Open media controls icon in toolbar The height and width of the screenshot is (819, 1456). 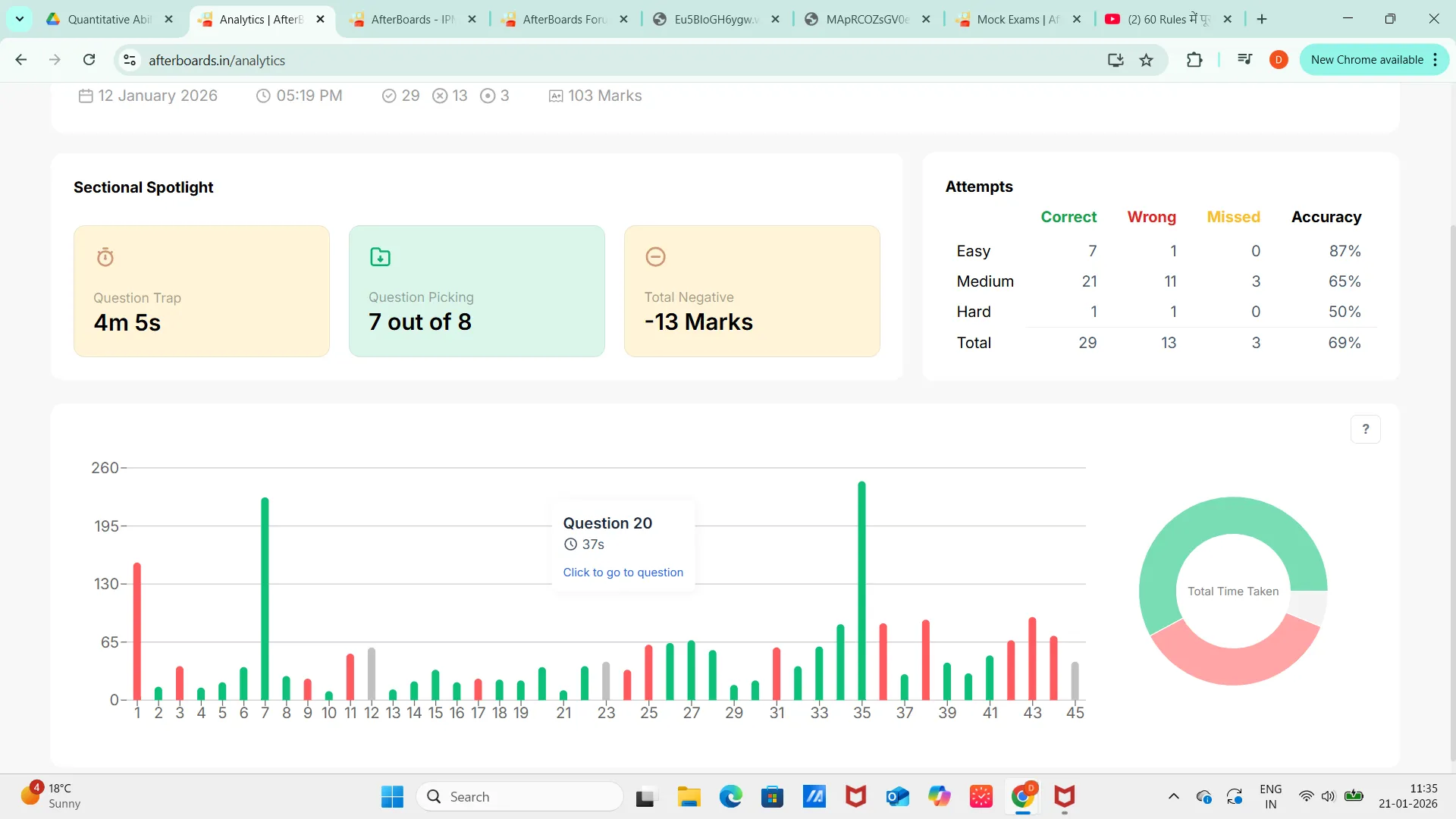point(1244,60)
